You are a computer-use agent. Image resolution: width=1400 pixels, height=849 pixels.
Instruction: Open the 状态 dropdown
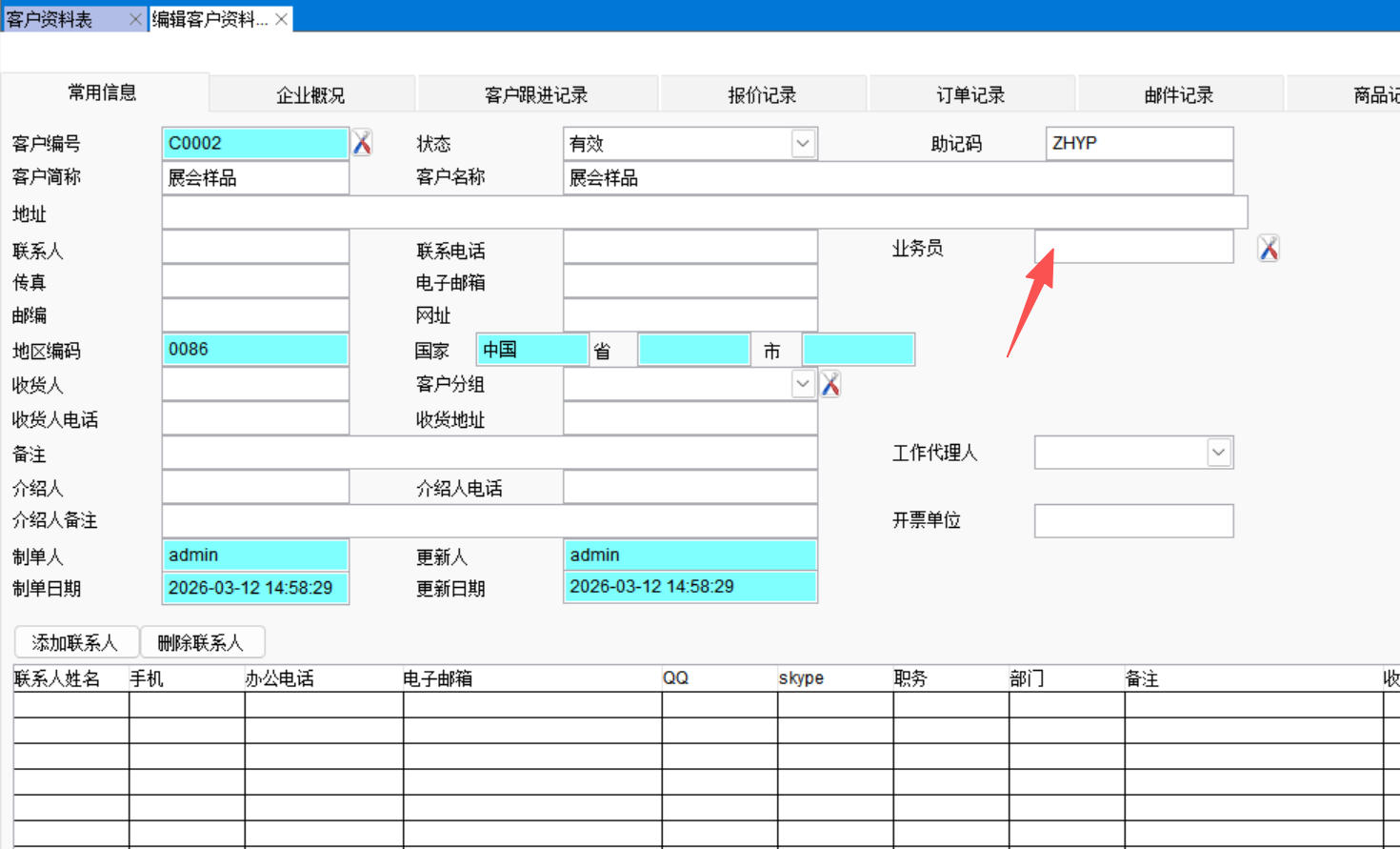click(803, 143)
